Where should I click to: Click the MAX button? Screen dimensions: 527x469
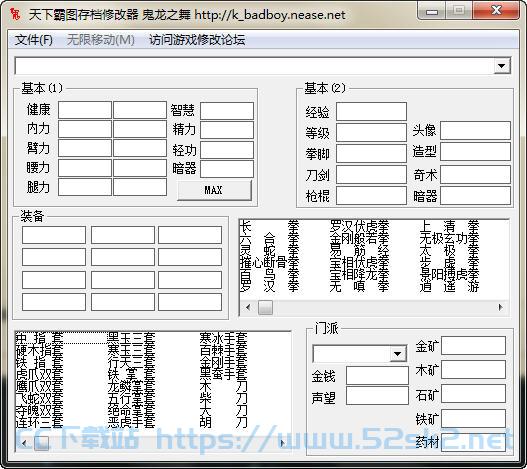214,190
